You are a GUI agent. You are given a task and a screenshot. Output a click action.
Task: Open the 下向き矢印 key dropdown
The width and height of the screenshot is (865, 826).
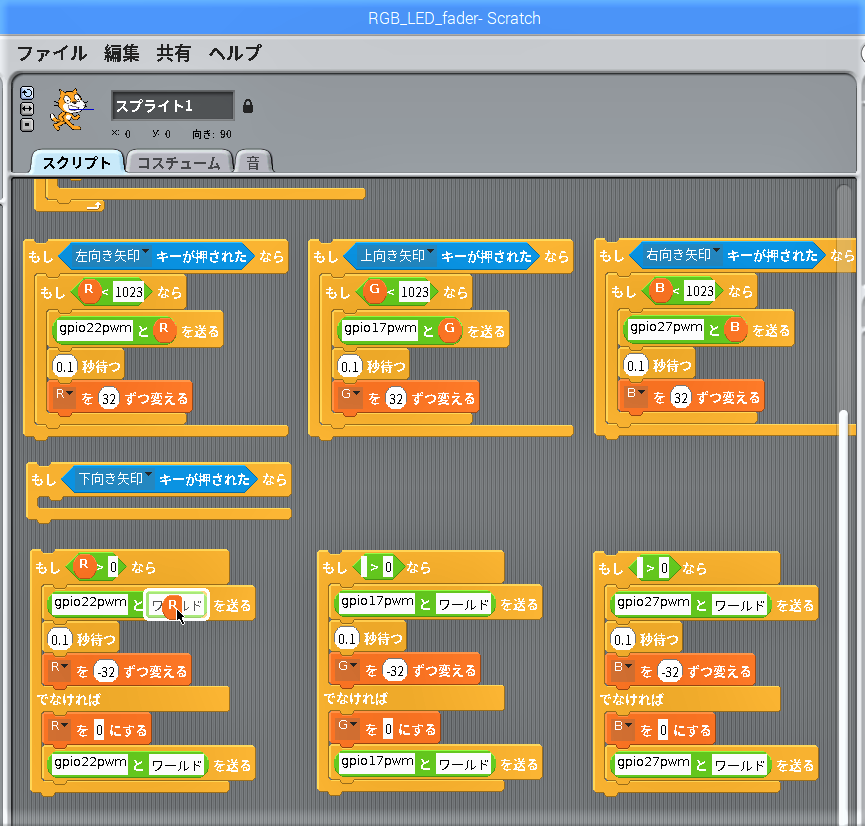pyautogui.click(x=148, y=475)
